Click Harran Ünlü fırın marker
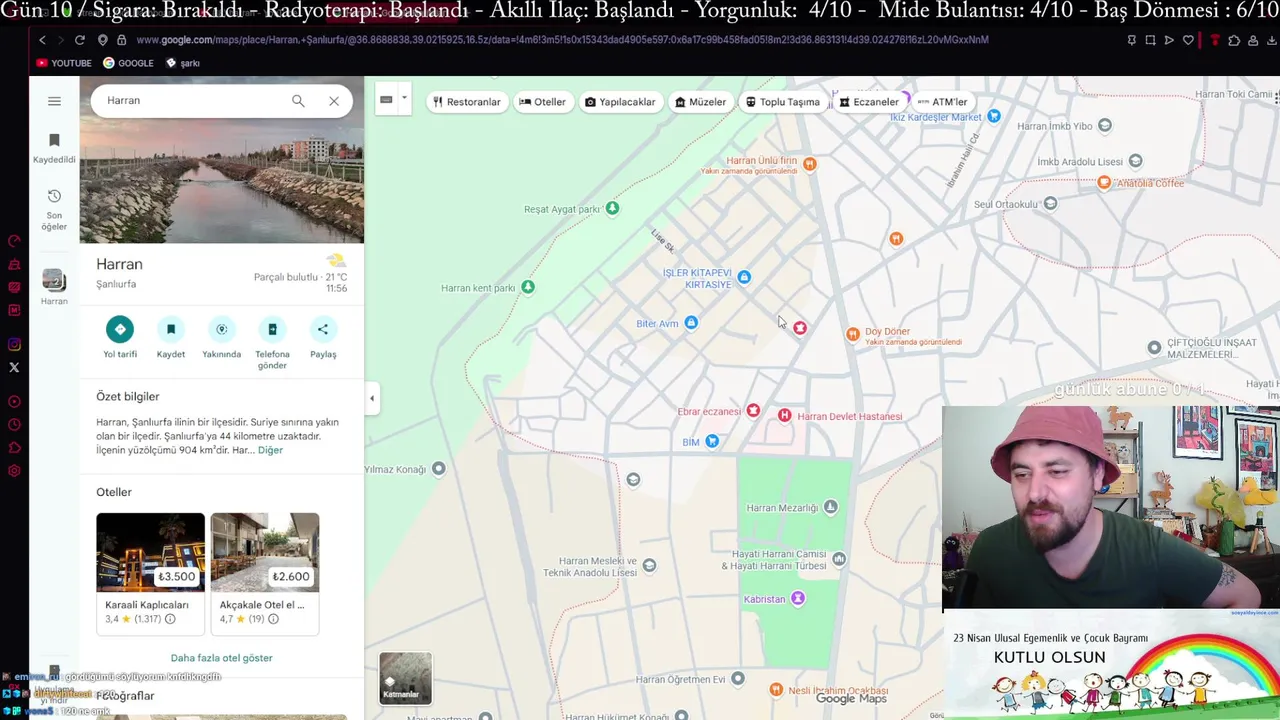This screenshot has width=1280, height=720. 810,164
